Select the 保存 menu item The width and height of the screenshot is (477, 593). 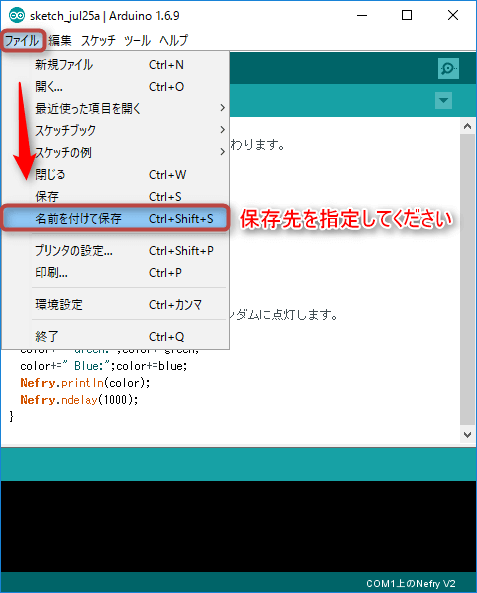(x=115, y=196)
